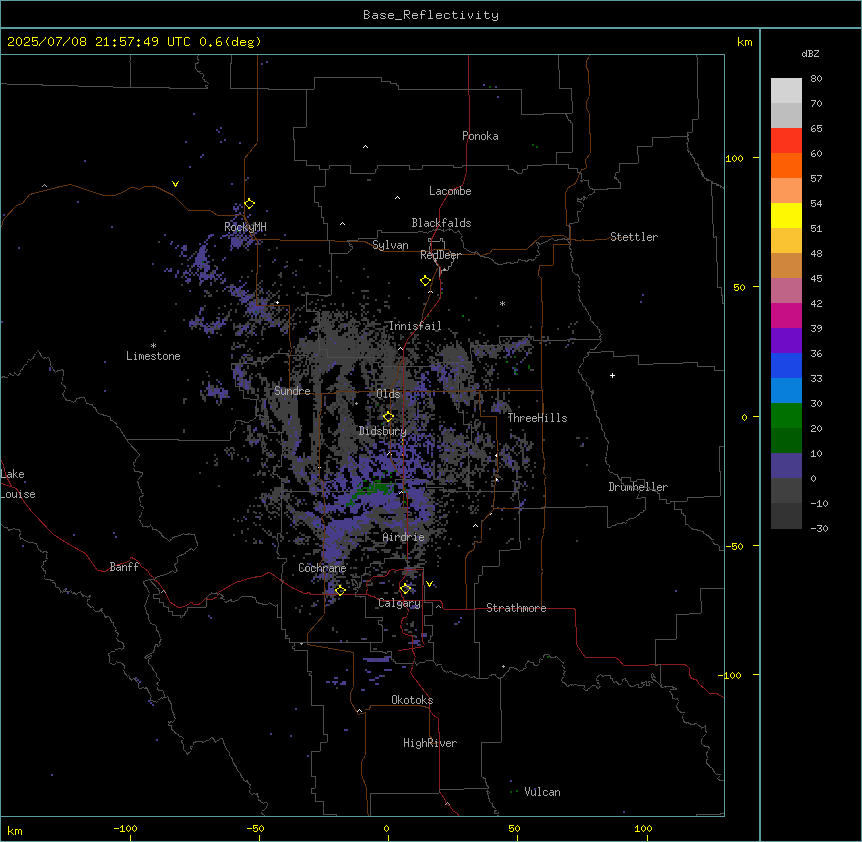Image resolution: width=862 pixels, height=842 pixels.
Task: Click the timestamp 2025/07/08 21:57:49 UTC
Action: point(99,42)
